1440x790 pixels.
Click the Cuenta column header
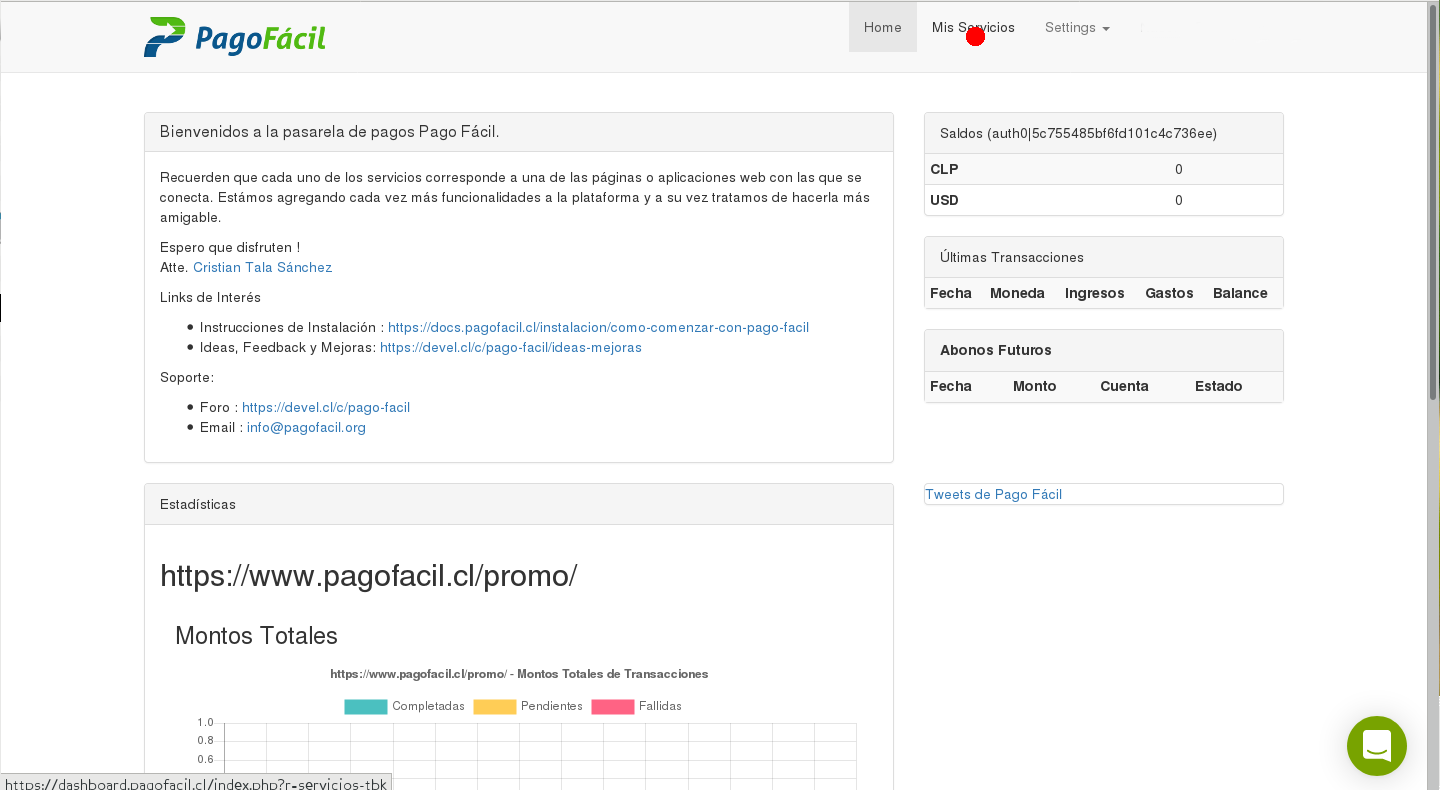pyautogui.click(x=1124, y=386)
